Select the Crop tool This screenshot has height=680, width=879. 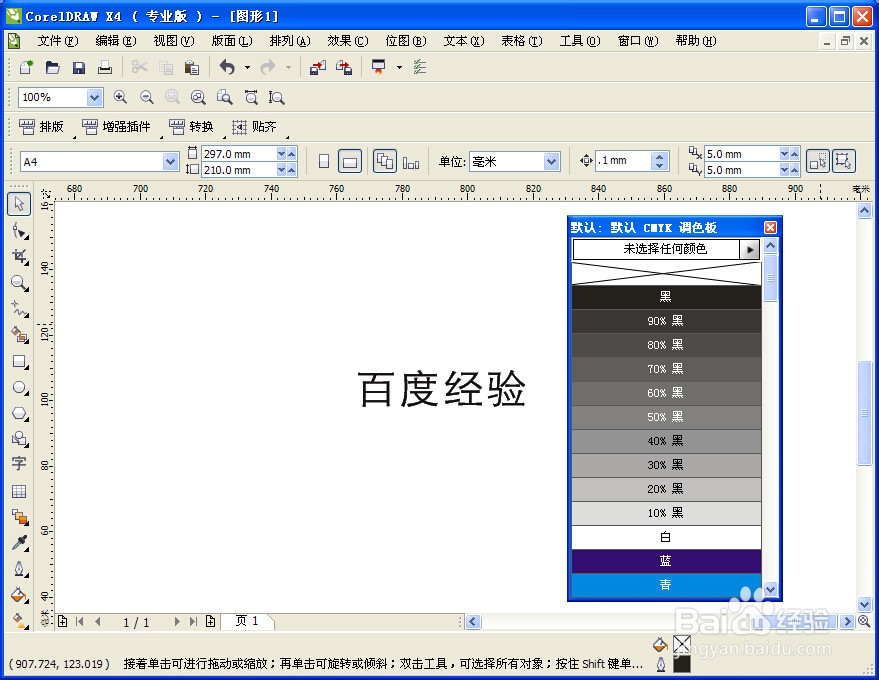pyautogui.click(x=20, y=257)
